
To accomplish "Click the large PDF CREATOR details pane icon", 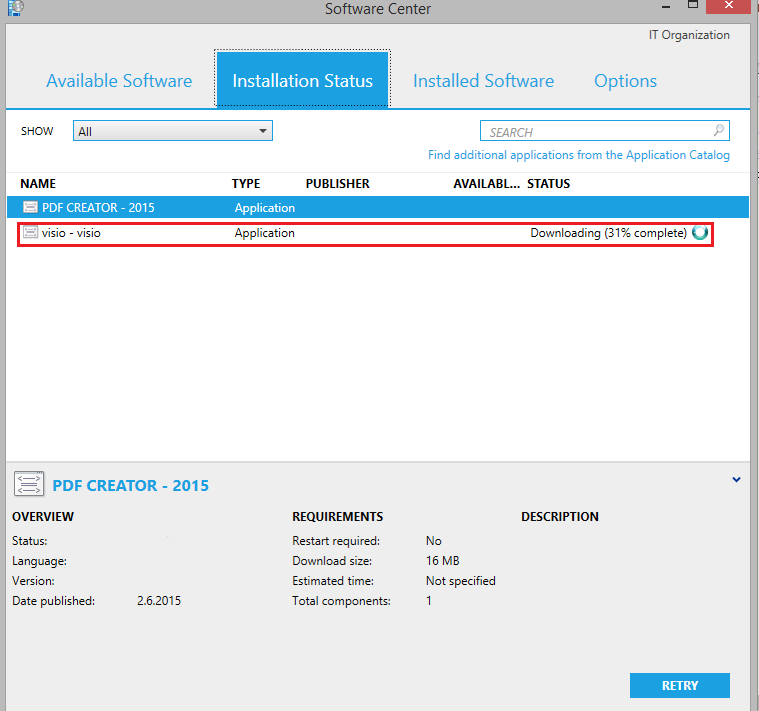I will click(x=29, y=484).
